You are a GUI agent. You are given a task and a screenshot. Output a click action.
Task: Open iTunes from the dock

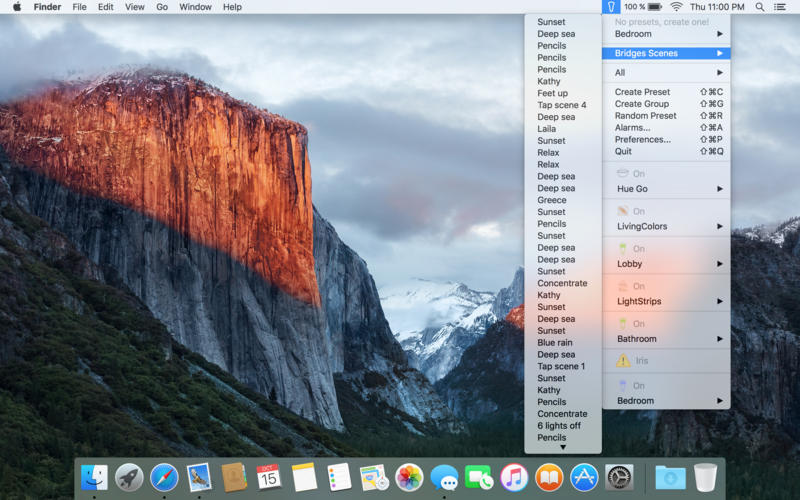click(514, 477)
